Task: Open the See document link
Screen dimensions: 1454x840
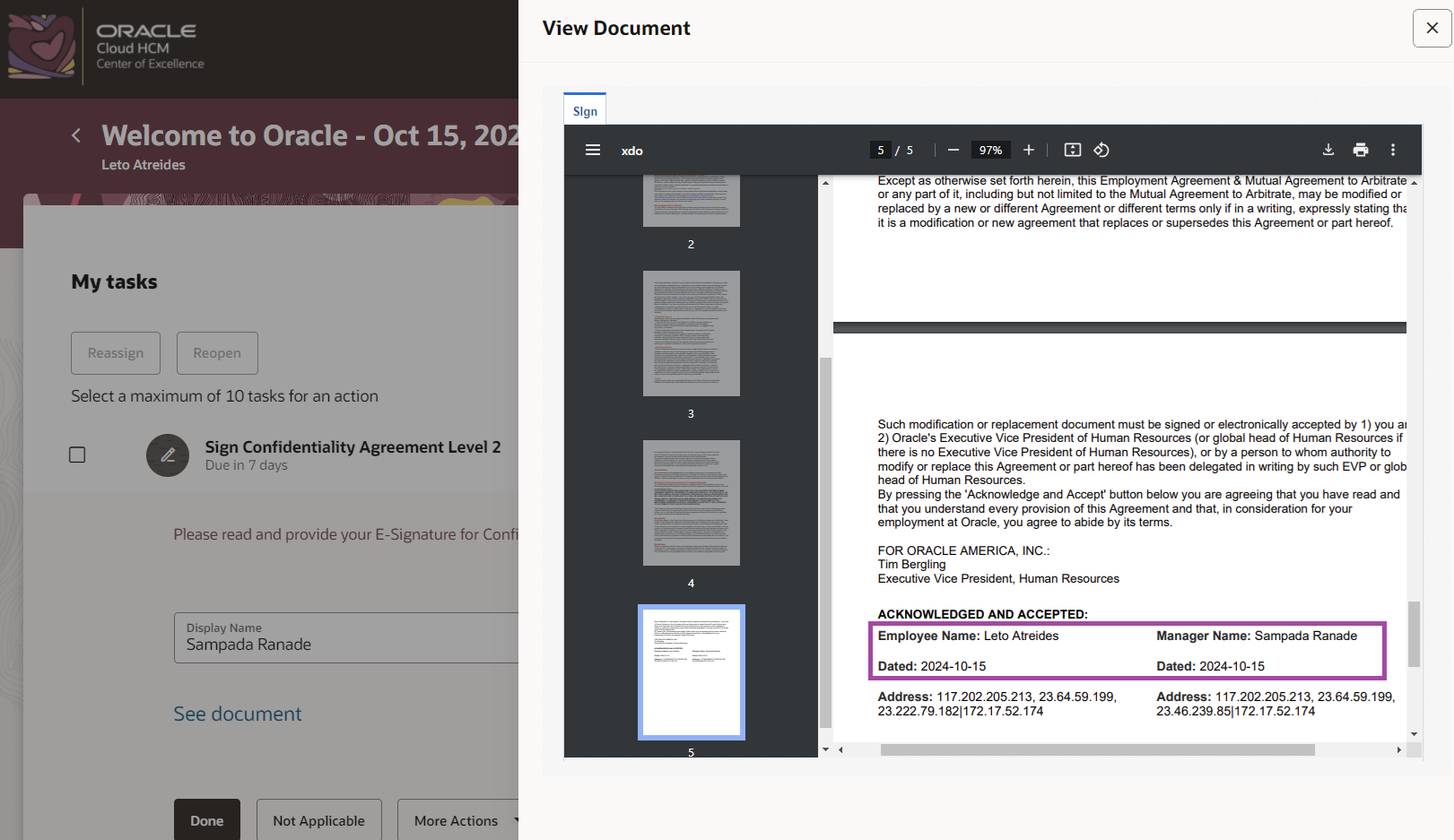Action: (x=238, y=714)
